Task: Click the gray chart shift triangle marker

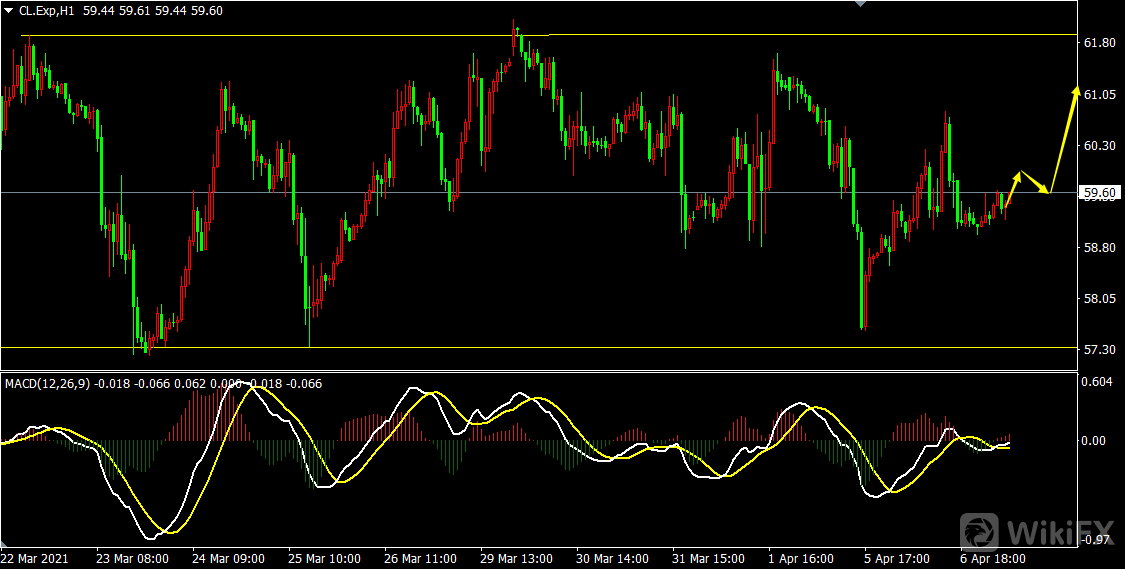Action: 858,4
